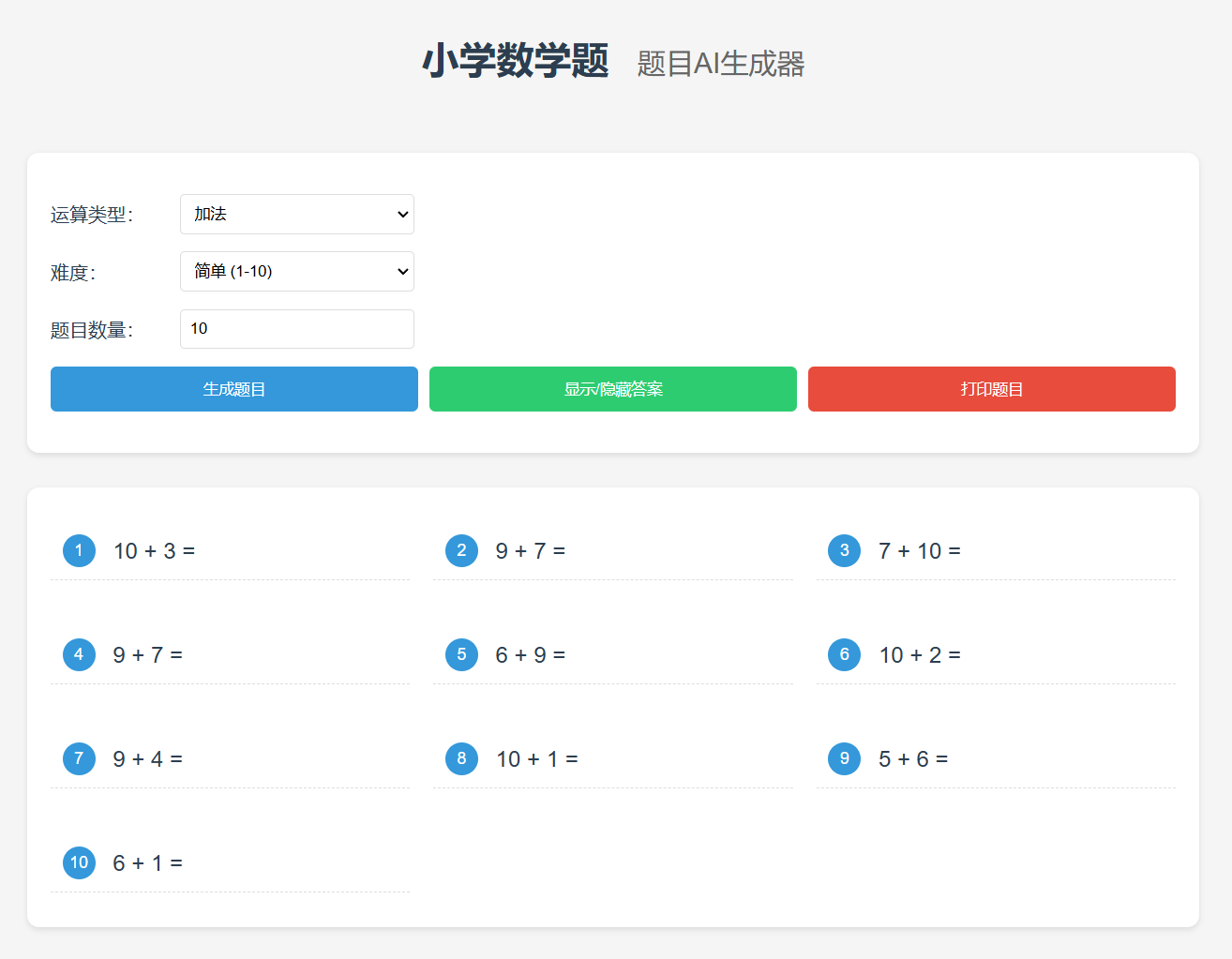This screenshot has height=959, width=1232.
Task: Select the badge icon beside 10 + 2 =
Action: [844, 654]
